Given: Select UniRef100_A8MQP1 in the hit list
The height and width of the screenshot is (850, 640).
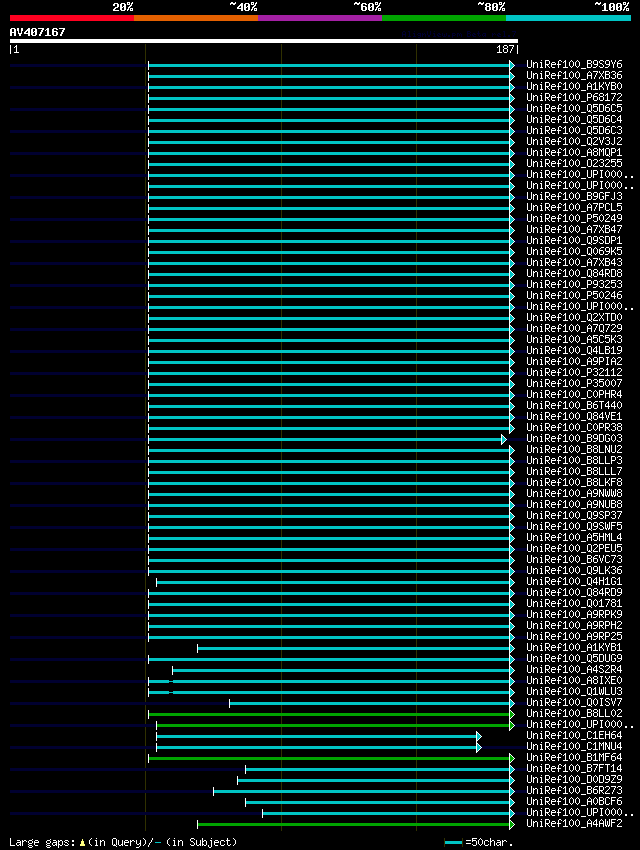Looking at the screenshot, I should [x=574, y=152].
